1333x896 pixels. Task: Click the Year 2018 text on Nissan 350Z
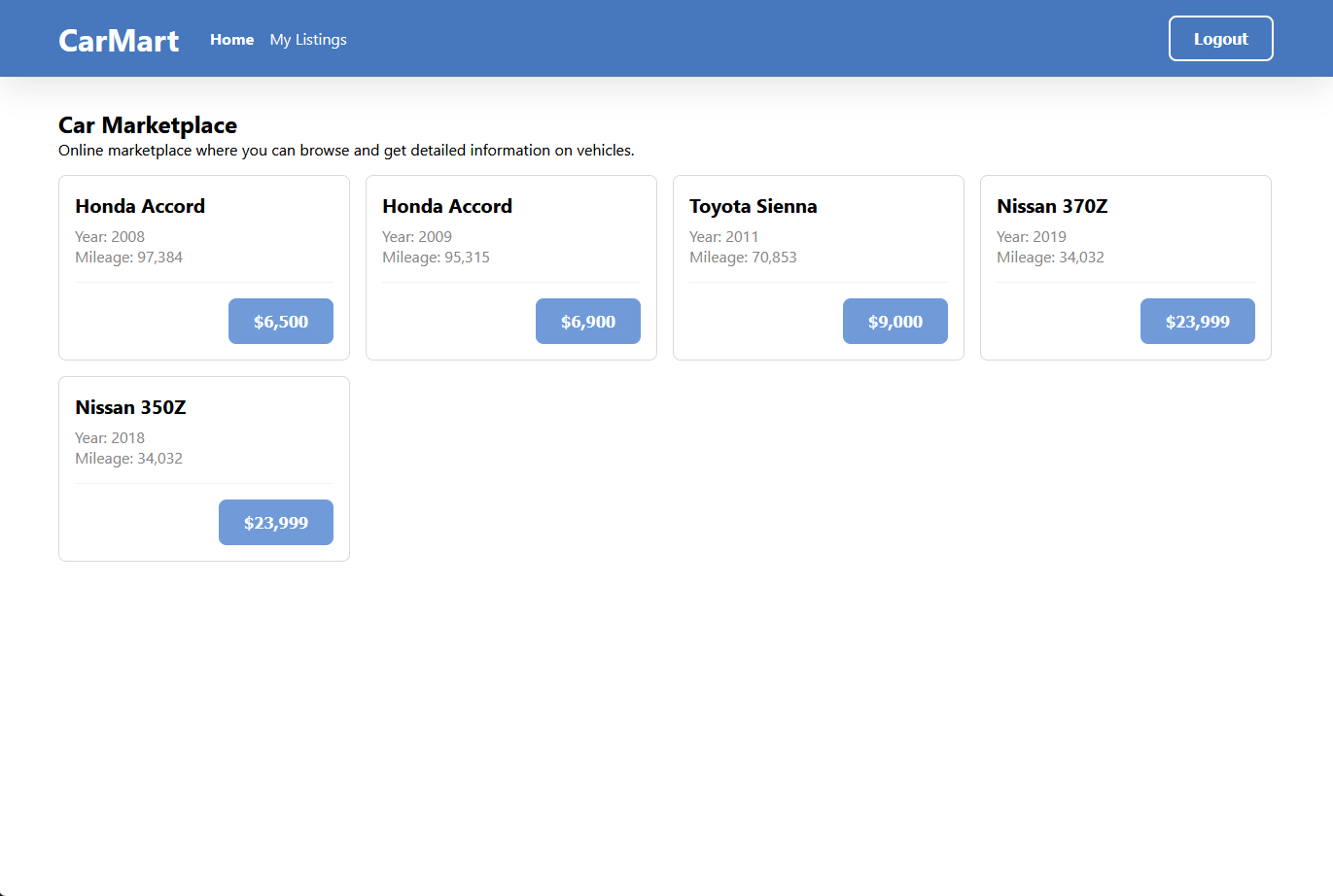(x=109, y=437)
